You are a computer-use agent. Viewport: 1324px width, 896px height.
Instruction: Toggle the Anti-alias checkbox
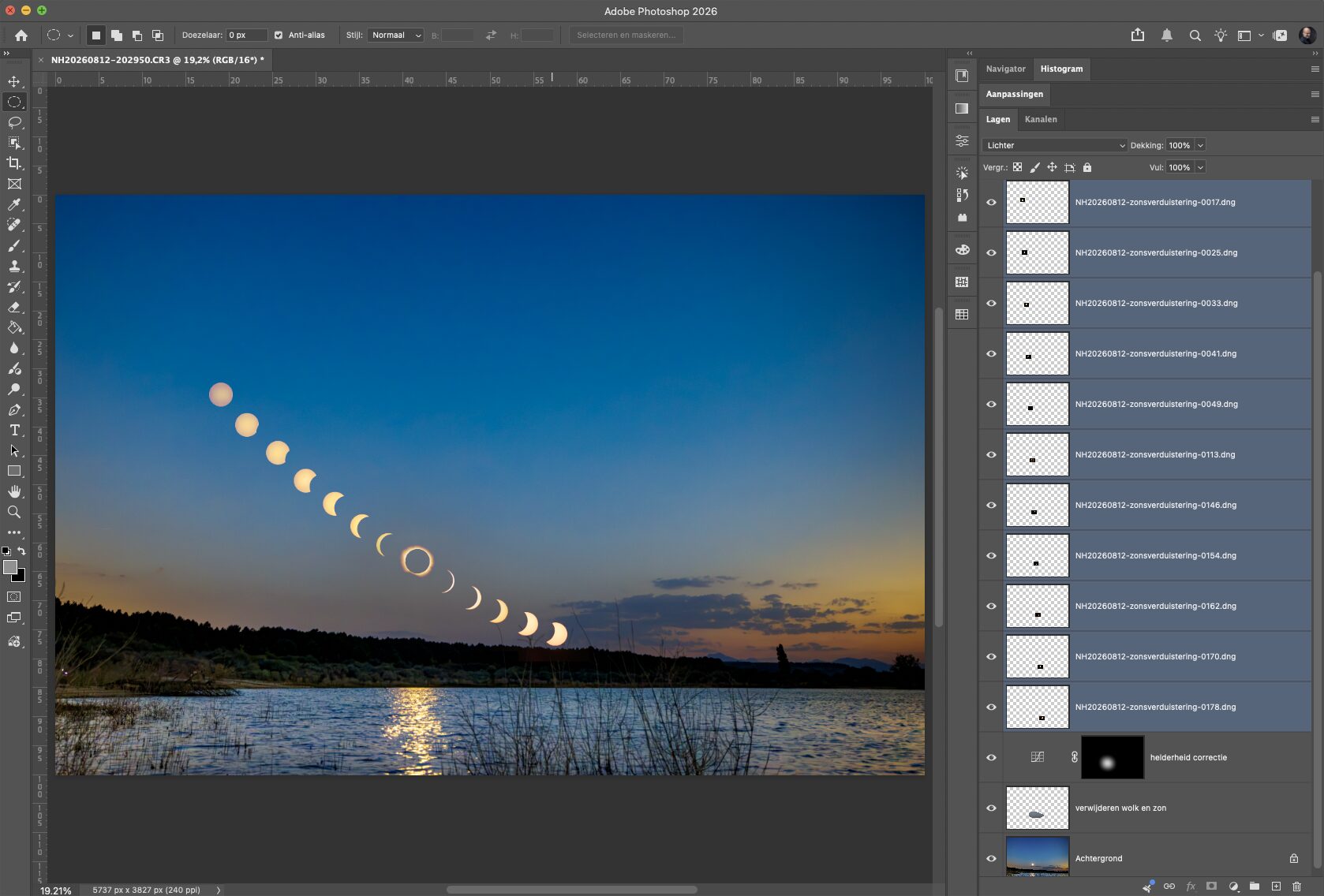279,35
